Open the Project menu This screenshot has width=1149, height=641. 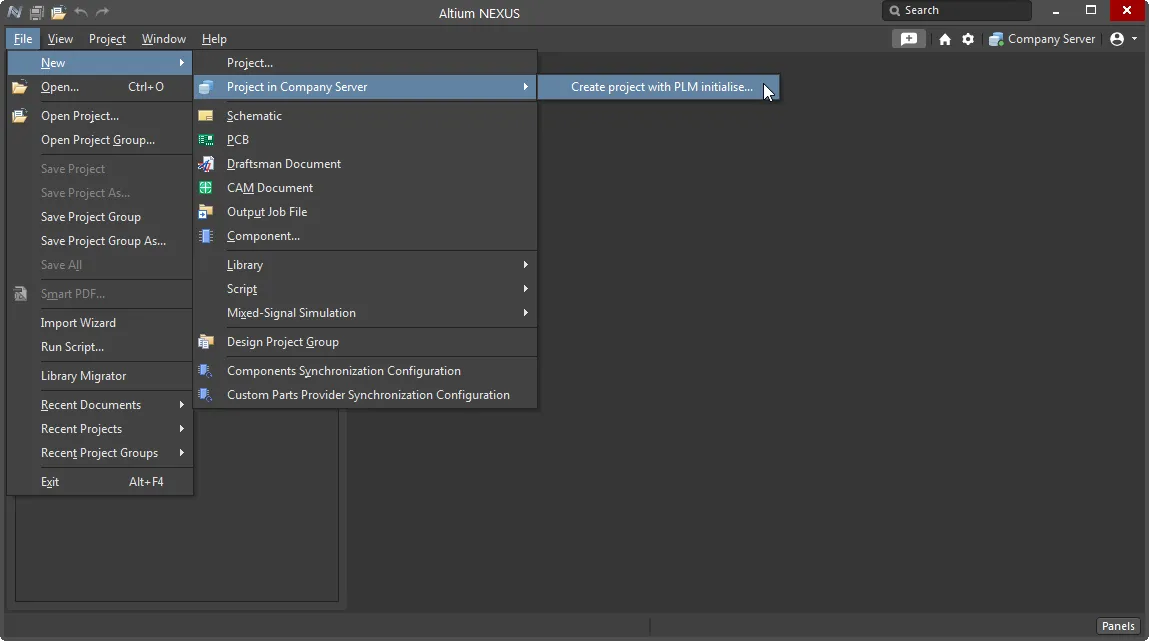[x=107, y=39]
